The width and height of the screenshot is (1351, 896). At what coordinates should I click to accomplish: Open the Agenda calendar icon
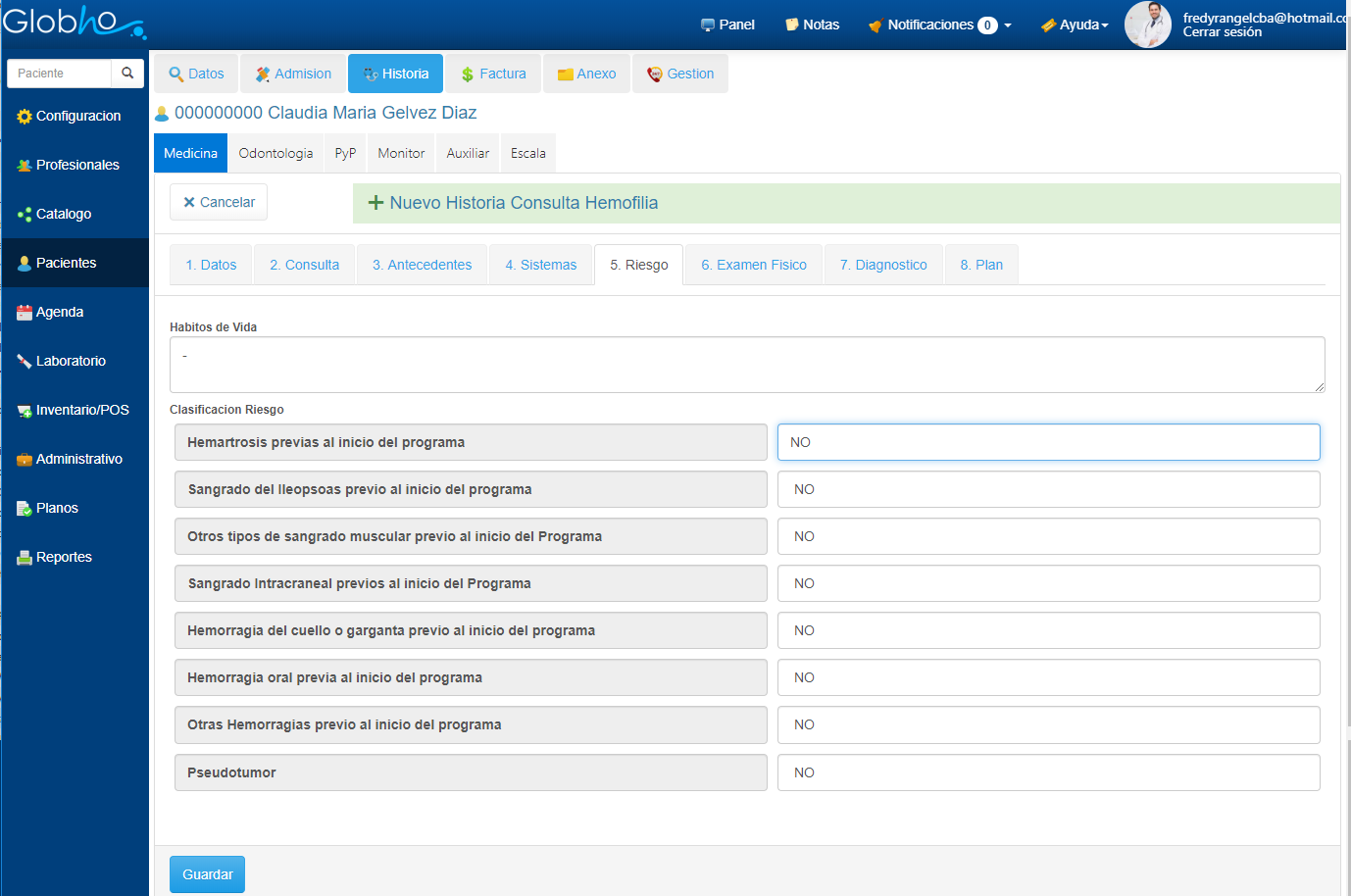point(25,313)
